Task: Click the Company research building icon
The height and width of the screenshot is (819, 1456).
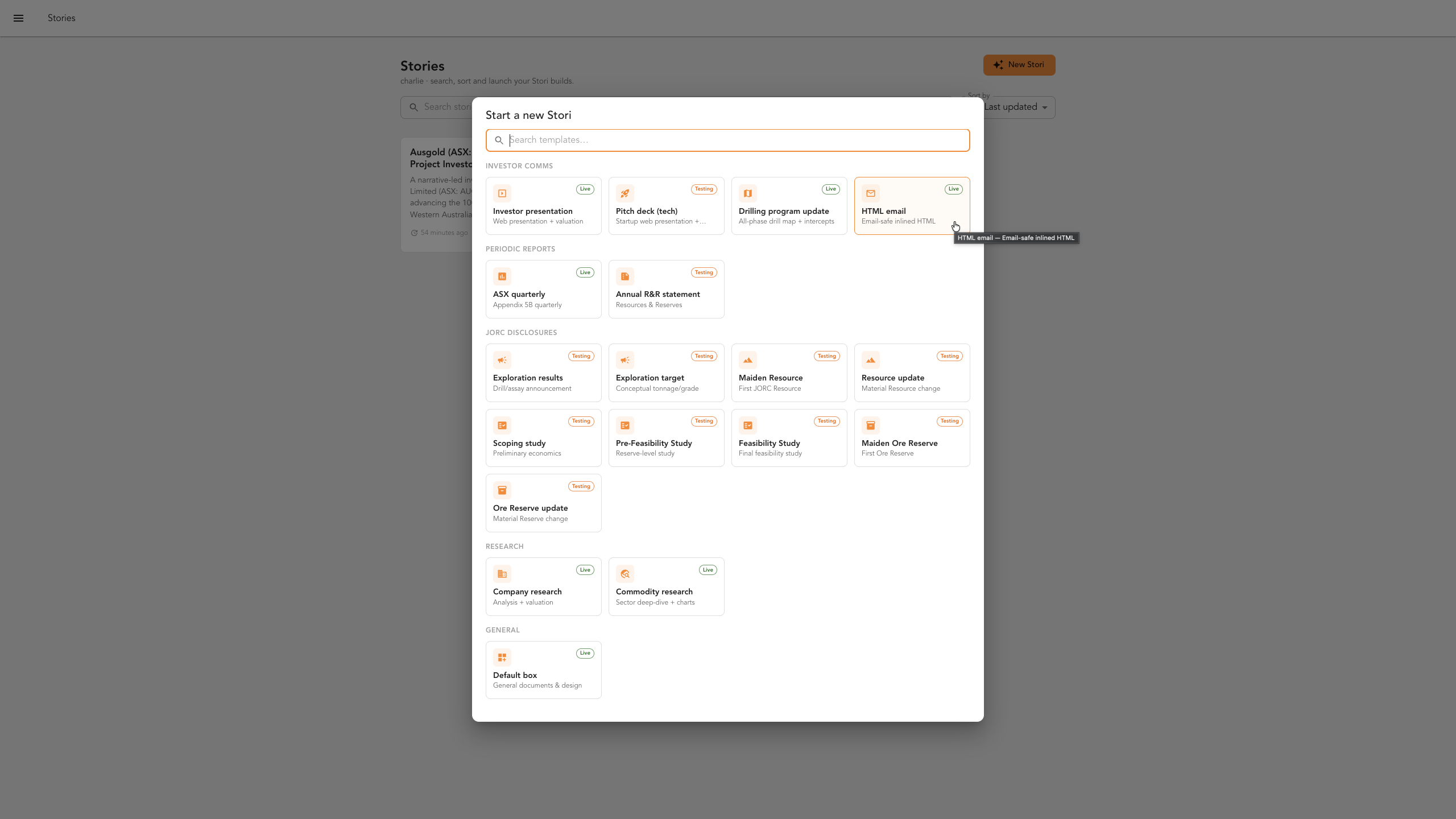Action: [x=502, y=574]
